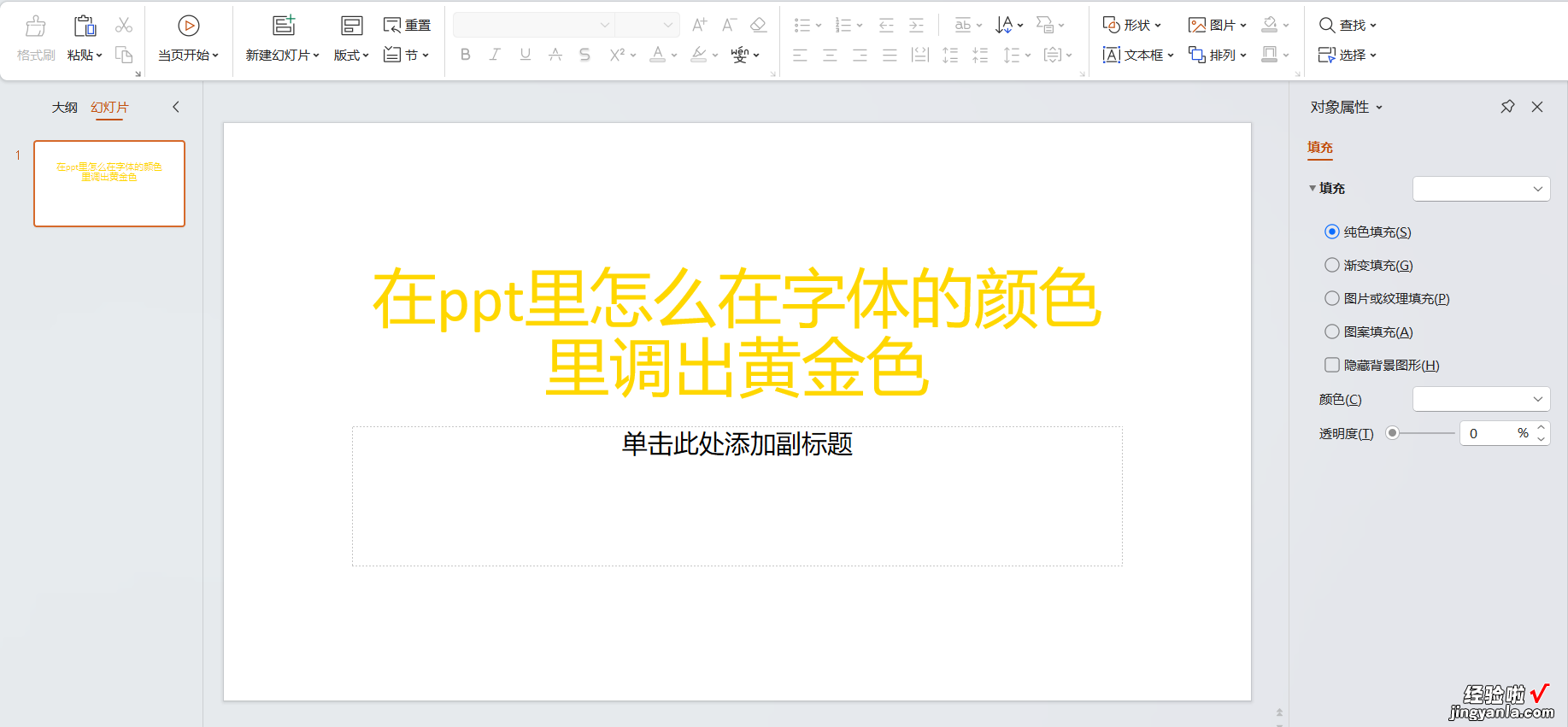
Task: Click the decrease font size A- icon
Action: (729, 25)
